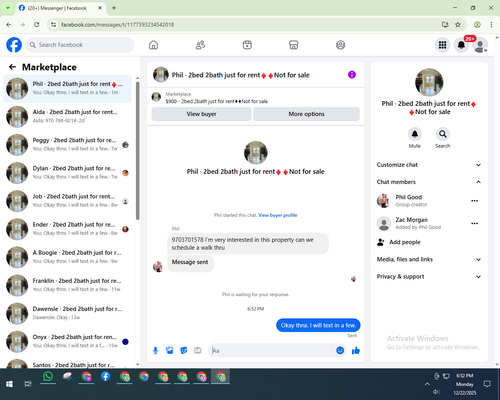500x400 pixels.
Task: Open the account profile picture menu
Action: [x=480, y=45]
